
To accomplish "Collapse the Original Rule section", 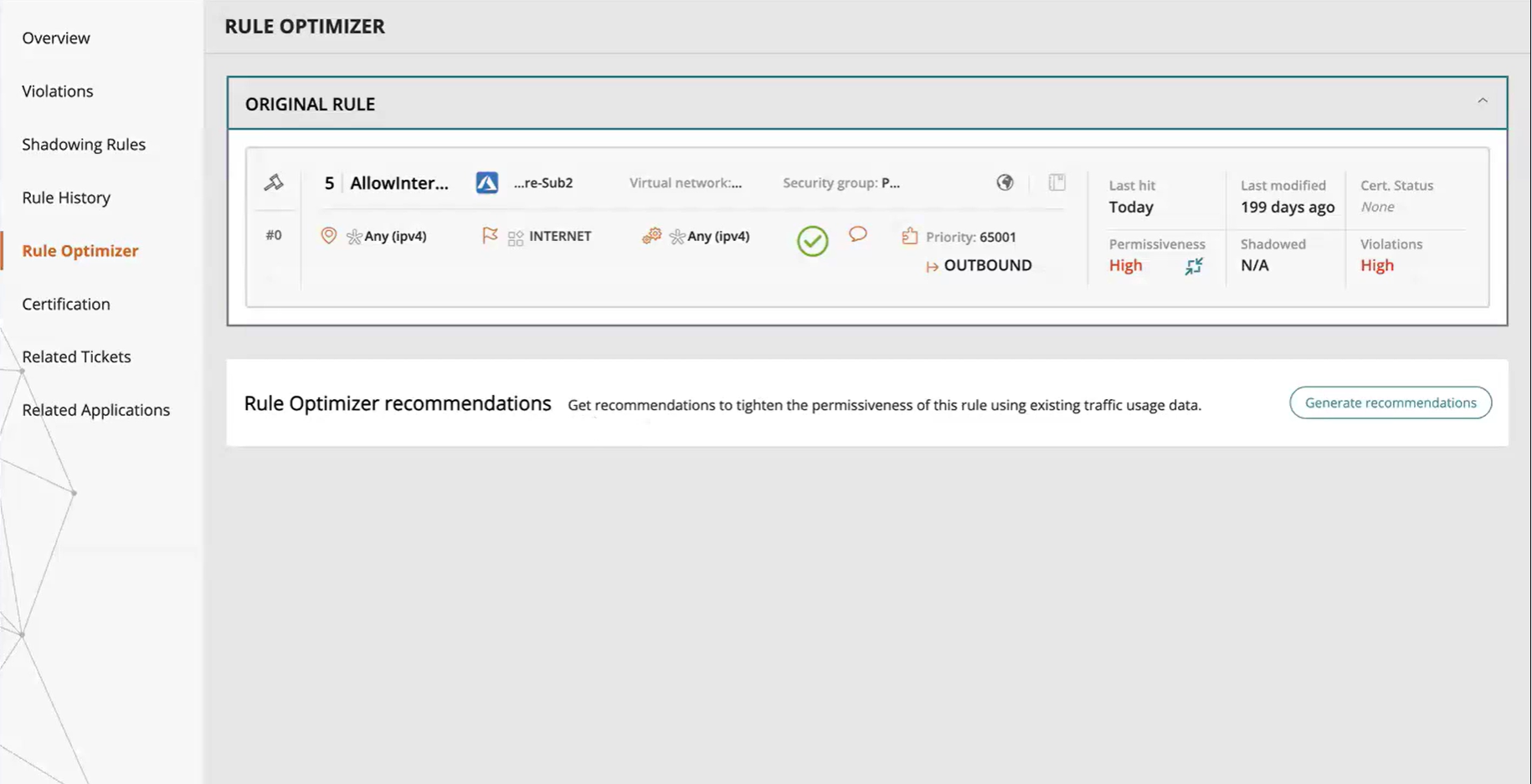I will [1482, 101].
